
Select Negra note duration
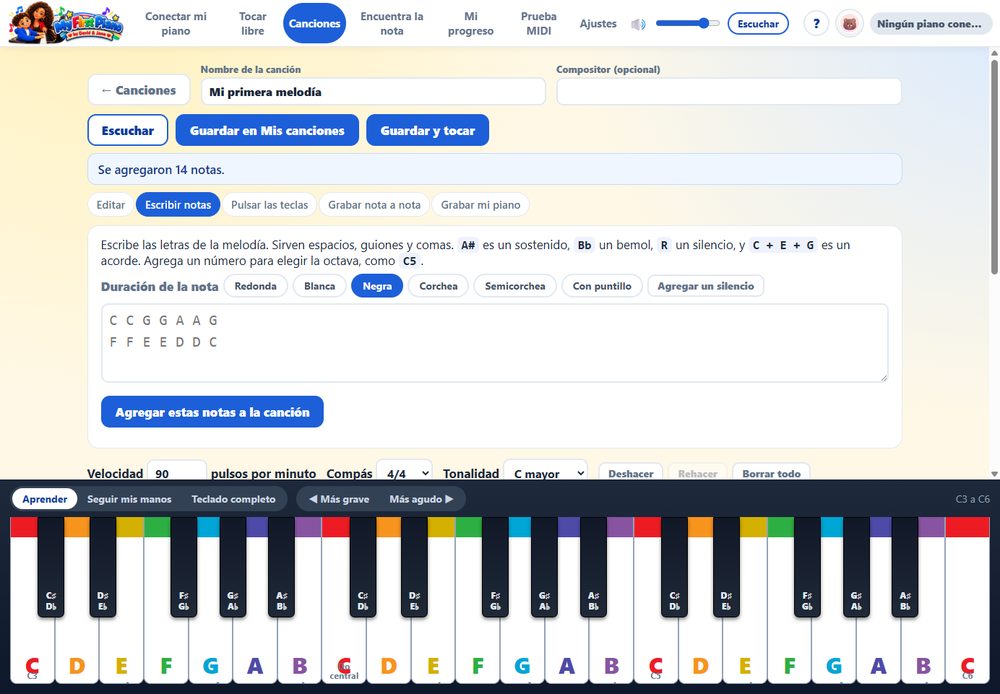pyautogui.click(x=377, y=286)
